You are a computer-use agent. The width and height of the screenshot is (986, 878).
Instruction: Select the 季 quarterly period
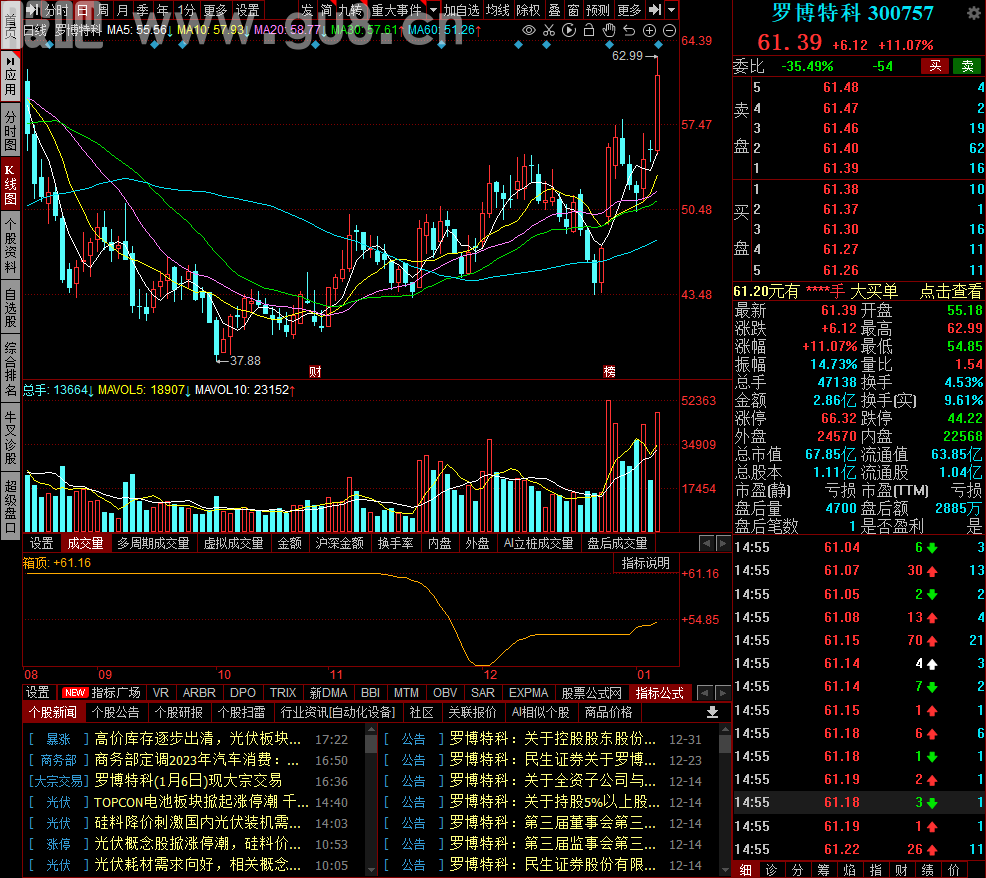[x=143, y=10]
